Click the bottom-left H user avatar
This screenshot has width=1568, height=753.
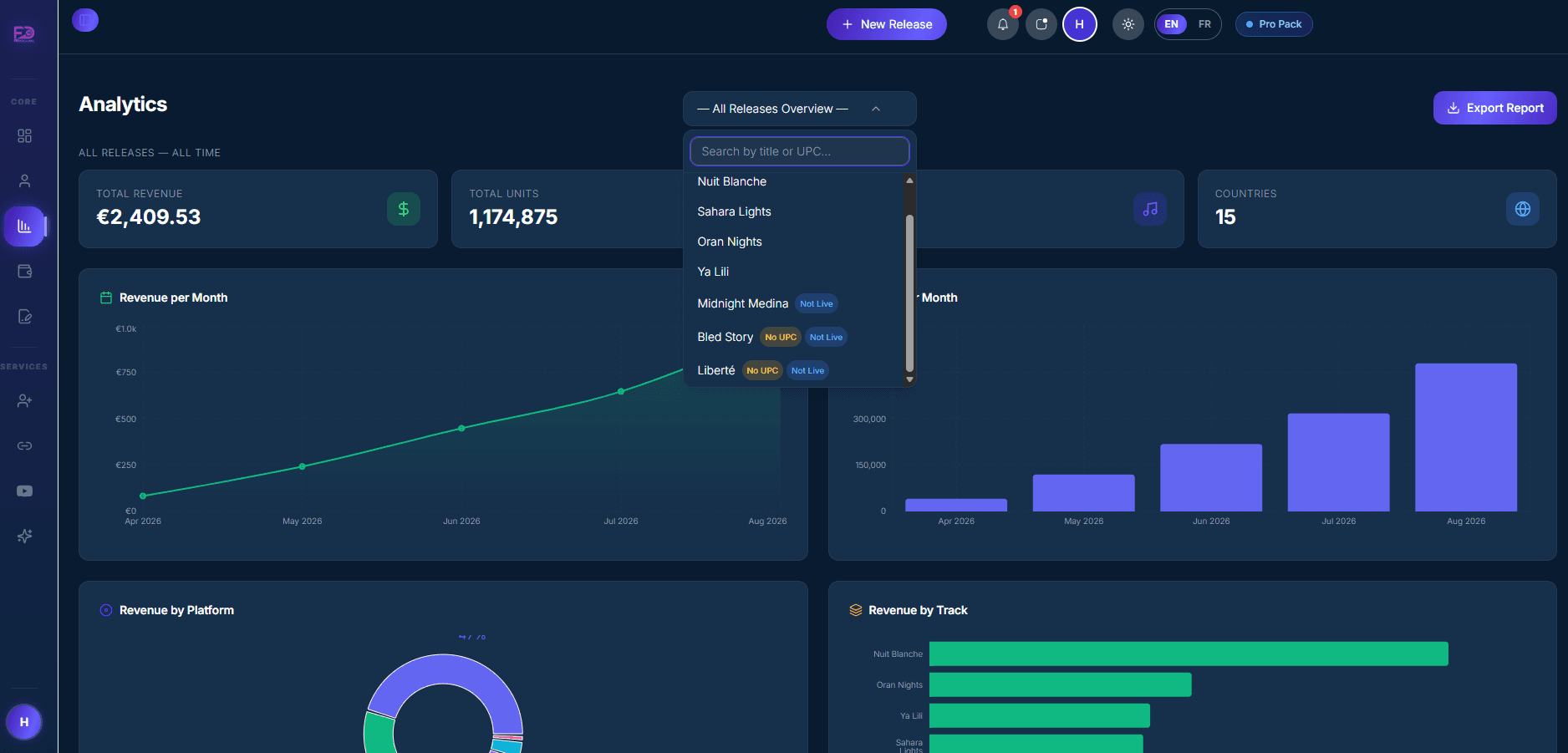tap(24, 722)
